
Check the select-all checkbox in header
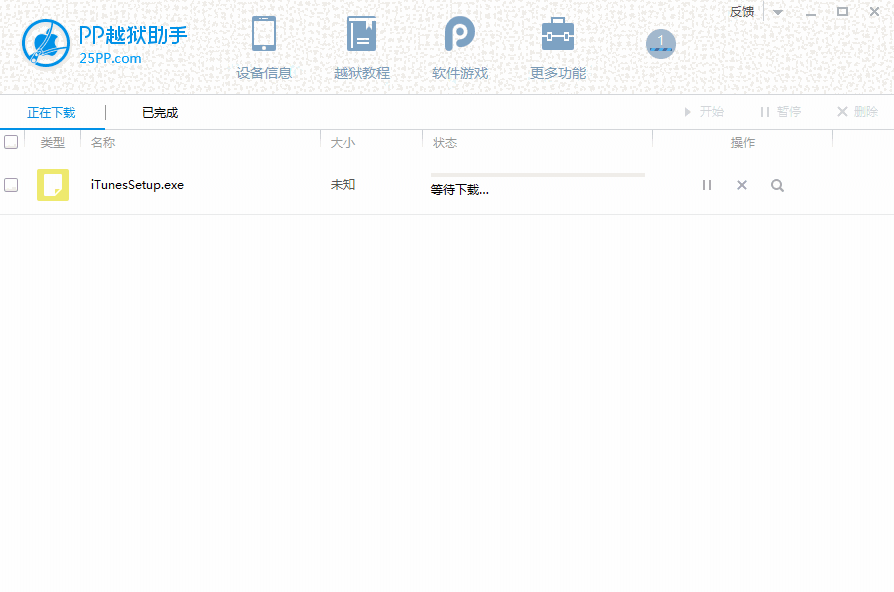pos(11,141)
